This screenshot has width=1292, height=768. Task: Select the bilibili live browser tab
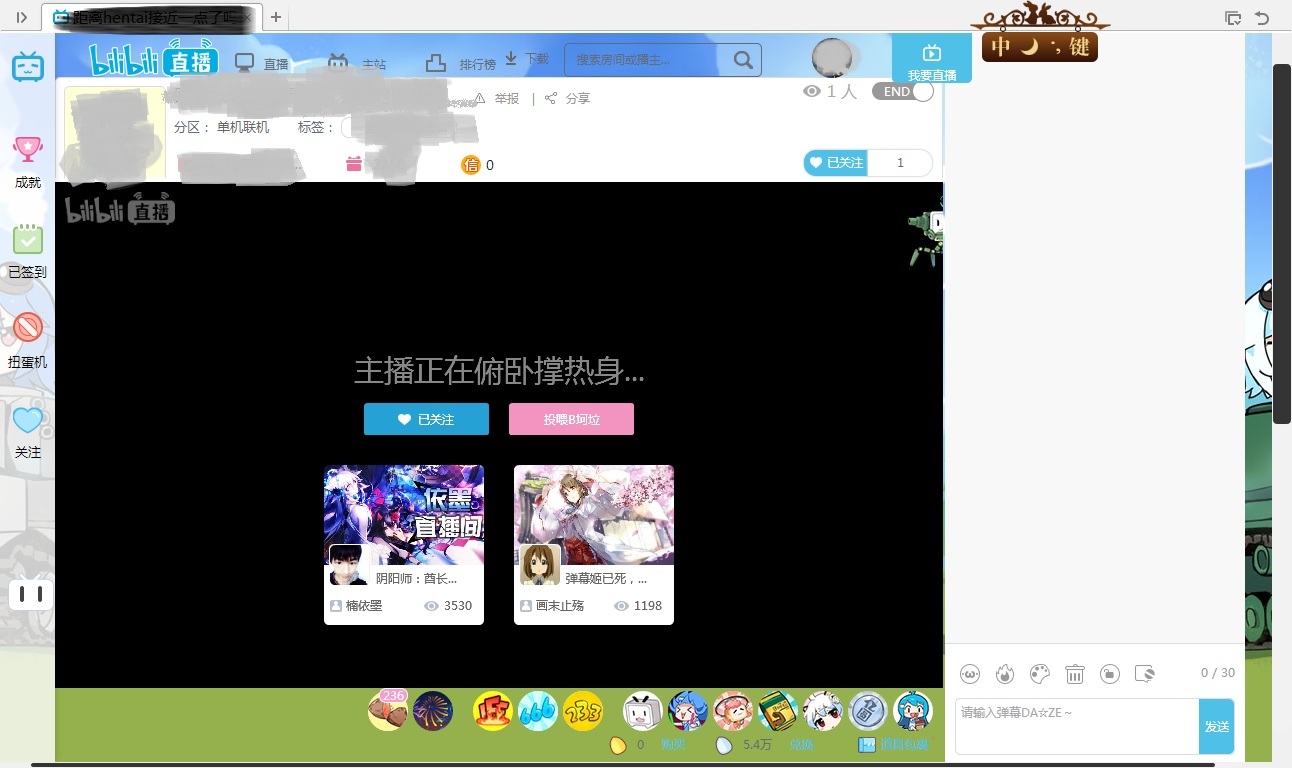pyautogui.click(x=152, y=17)
